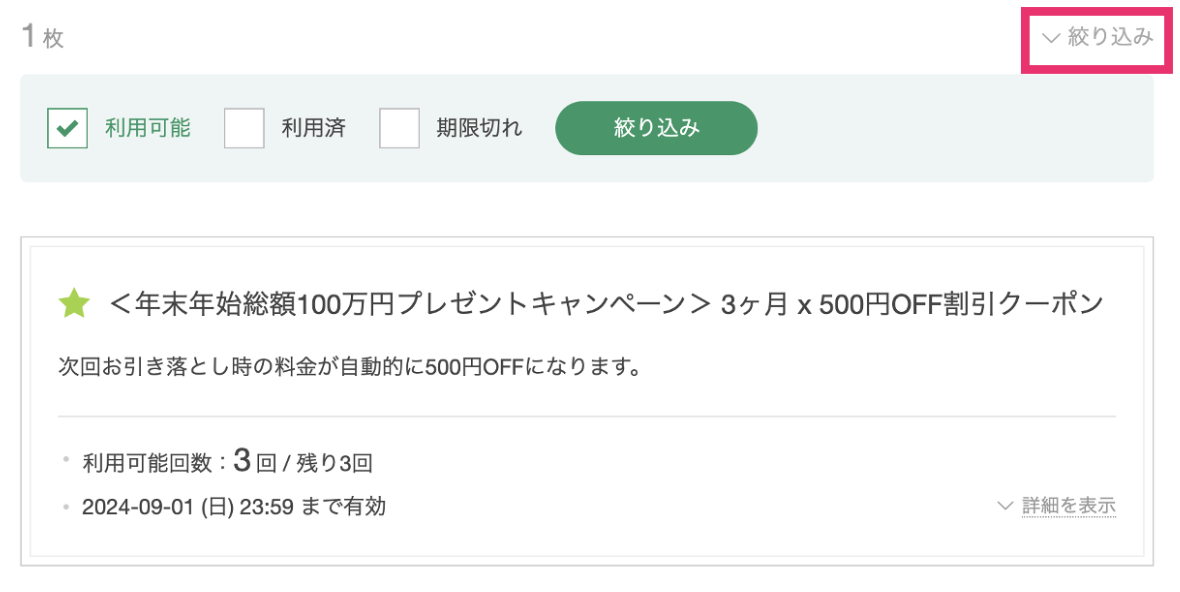Open the 年末年始総額100万円プレゼントキャンペーン coupon title
This screenshot has width=1180, height=592.
coord(606,305)
